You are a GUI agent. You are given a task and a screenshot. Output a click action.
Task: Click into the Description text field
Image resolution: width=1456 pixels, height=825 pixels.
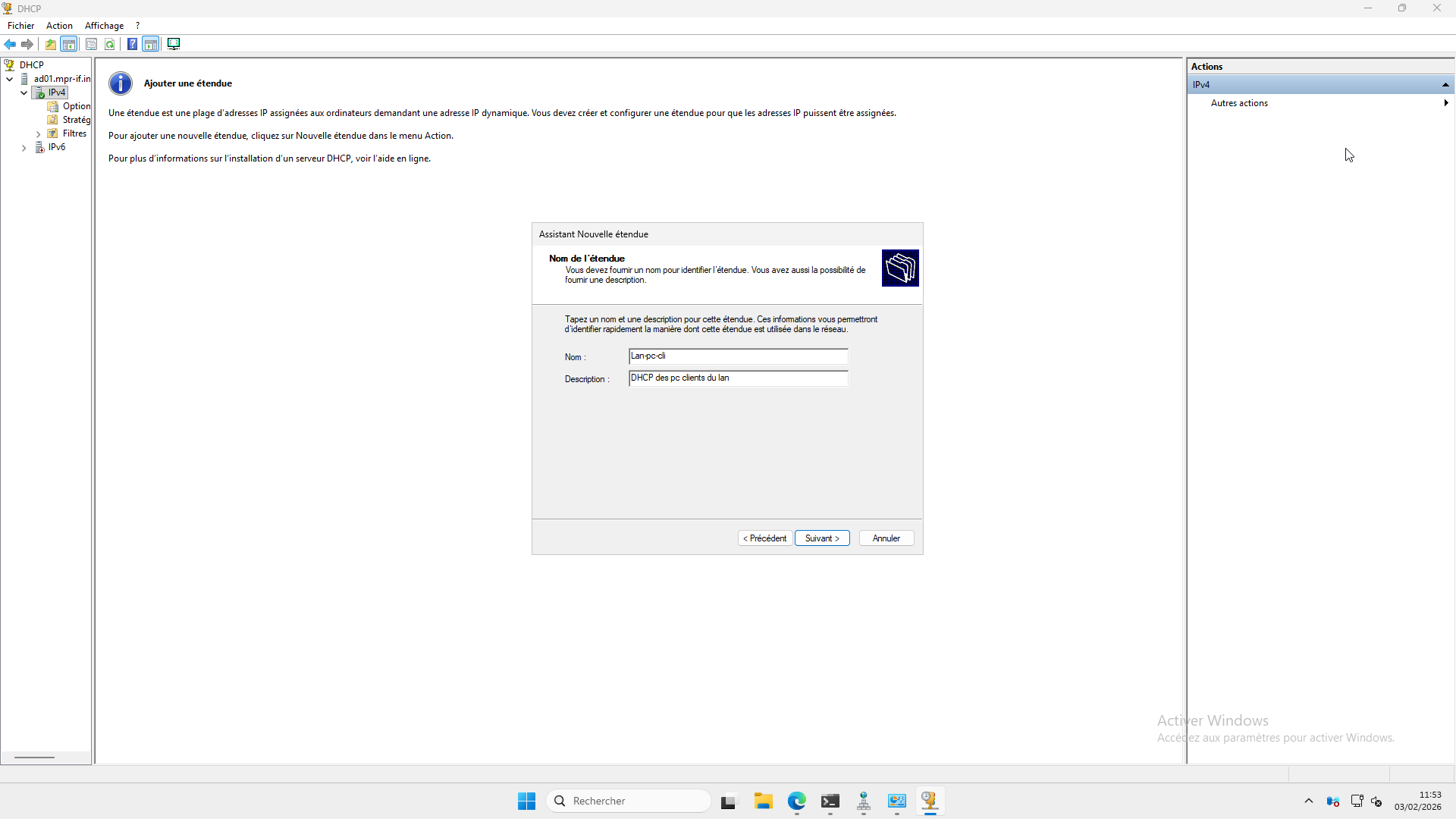(x=738, y=378)
